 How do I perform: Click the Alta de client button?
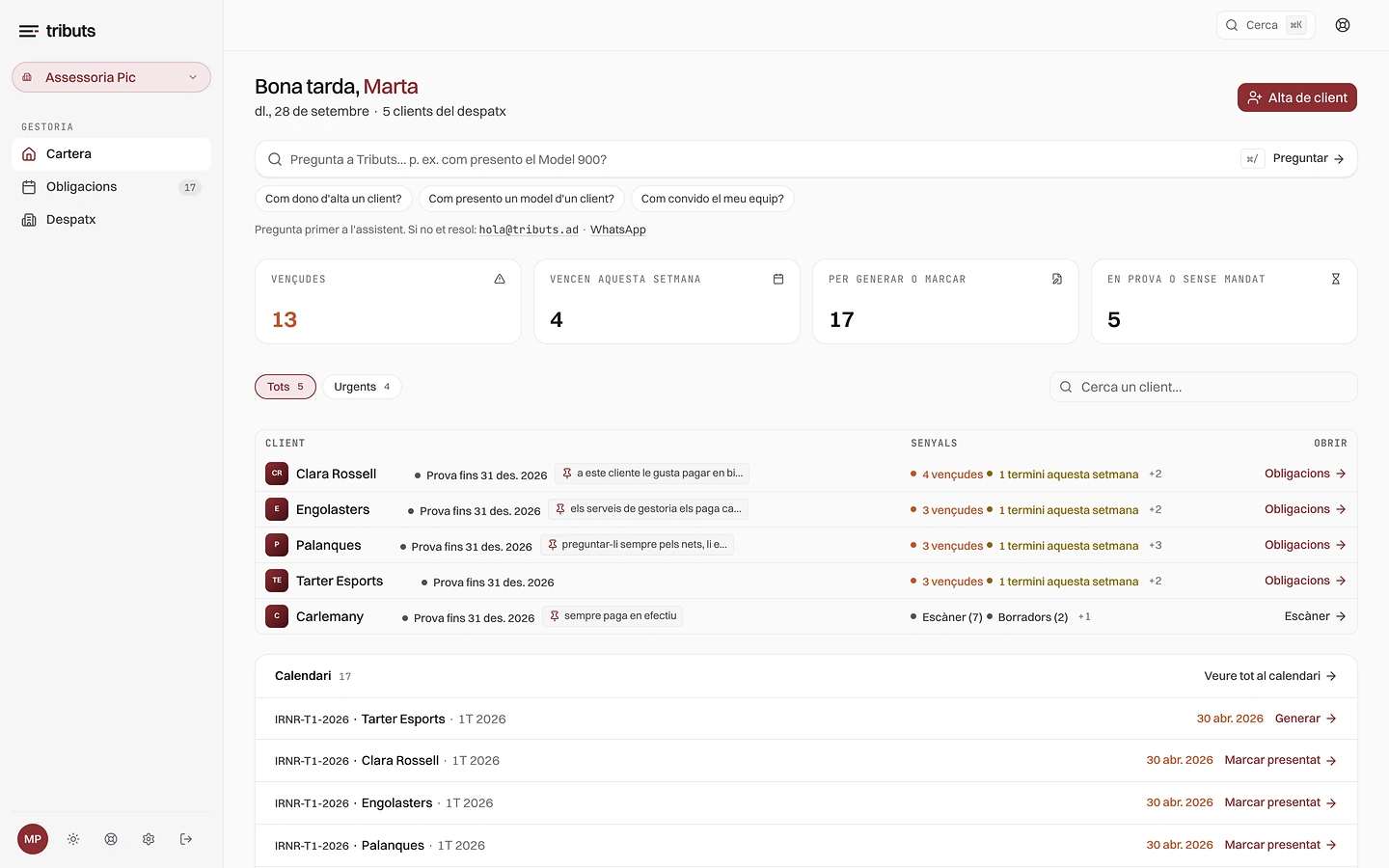pyautogui.click(x=1297, y=97)
